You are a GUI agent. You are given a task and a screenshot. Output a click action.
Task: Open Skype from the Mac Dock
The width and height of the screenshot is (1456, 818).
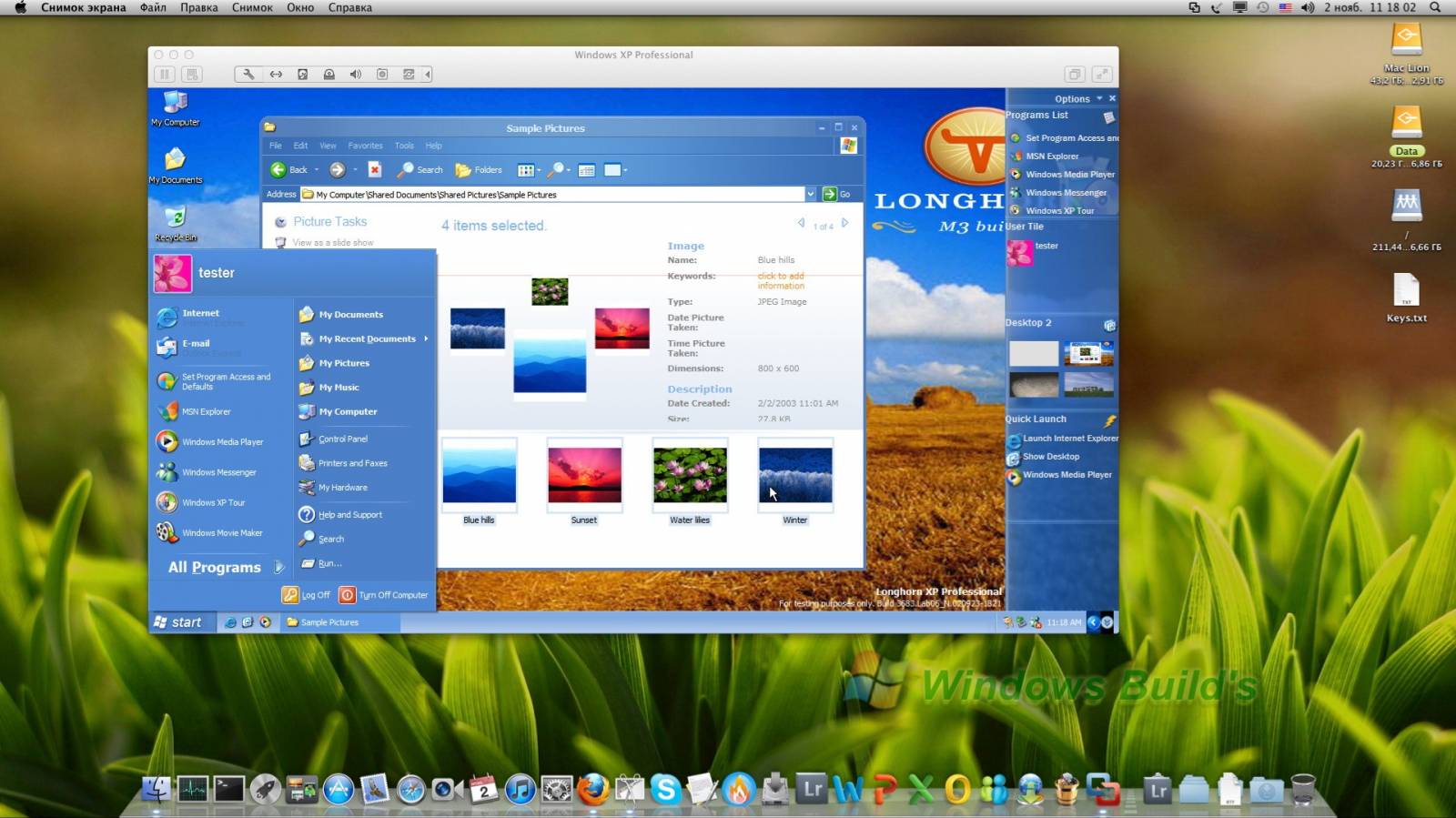click(665, 788)
